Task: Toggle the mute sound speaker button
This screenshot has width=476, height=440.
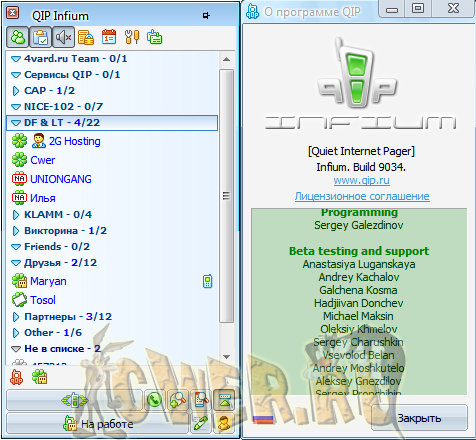Action: [x=63, y=37]
